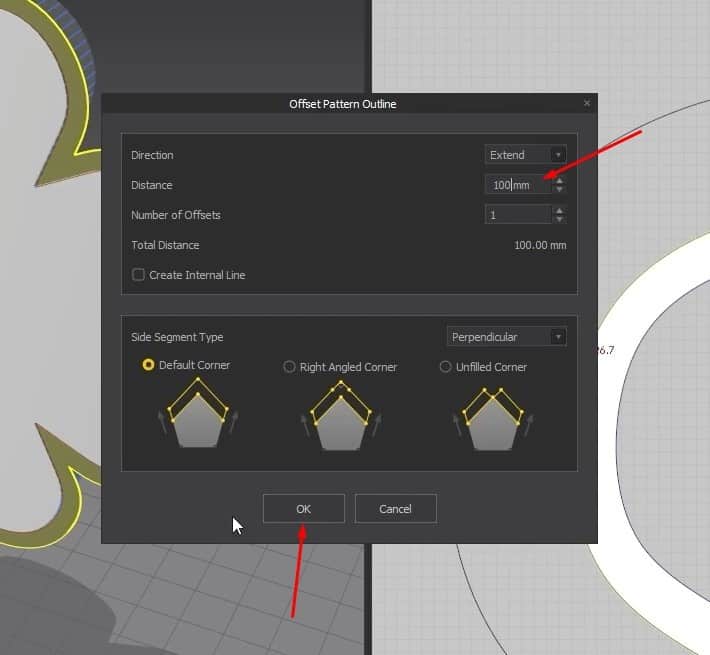The image size is (710, 655).
Task: Click the Side Segment Type label
Action: point(177,337)
